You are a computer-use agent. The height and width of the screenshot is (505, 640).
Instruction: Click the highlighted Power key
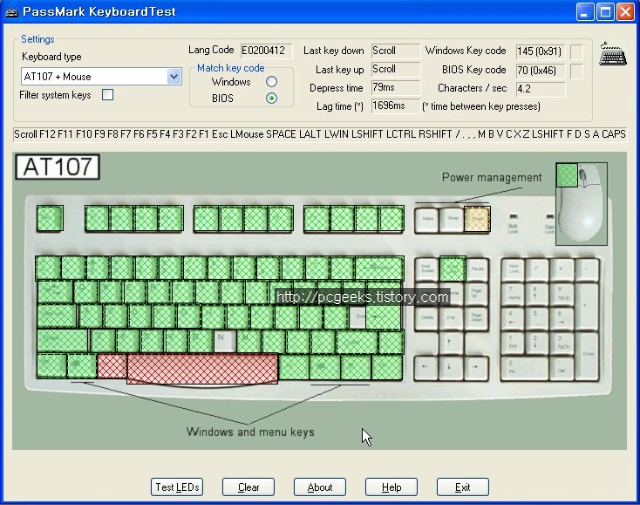(477, 219)
